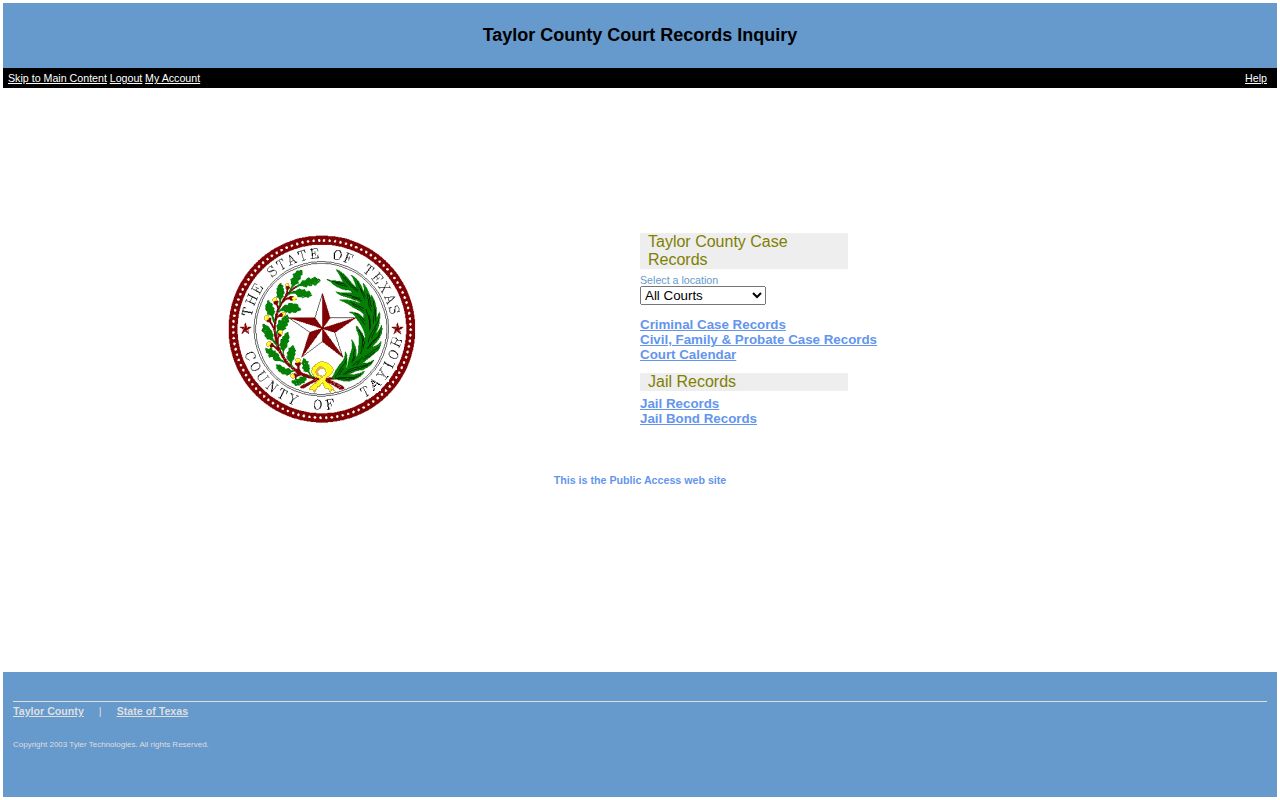Click the Taylor County seal image

tap(322, 329)
